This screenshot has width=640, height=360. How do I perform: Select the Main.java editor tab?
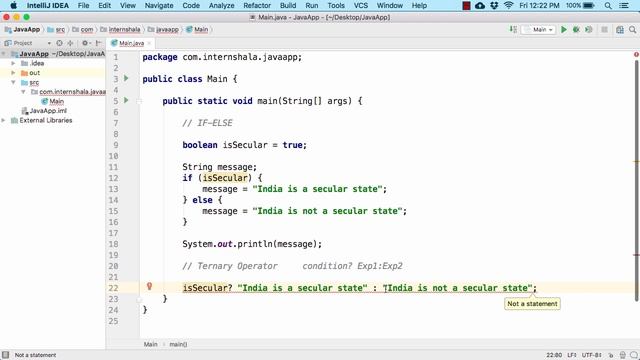click(131, 43)
